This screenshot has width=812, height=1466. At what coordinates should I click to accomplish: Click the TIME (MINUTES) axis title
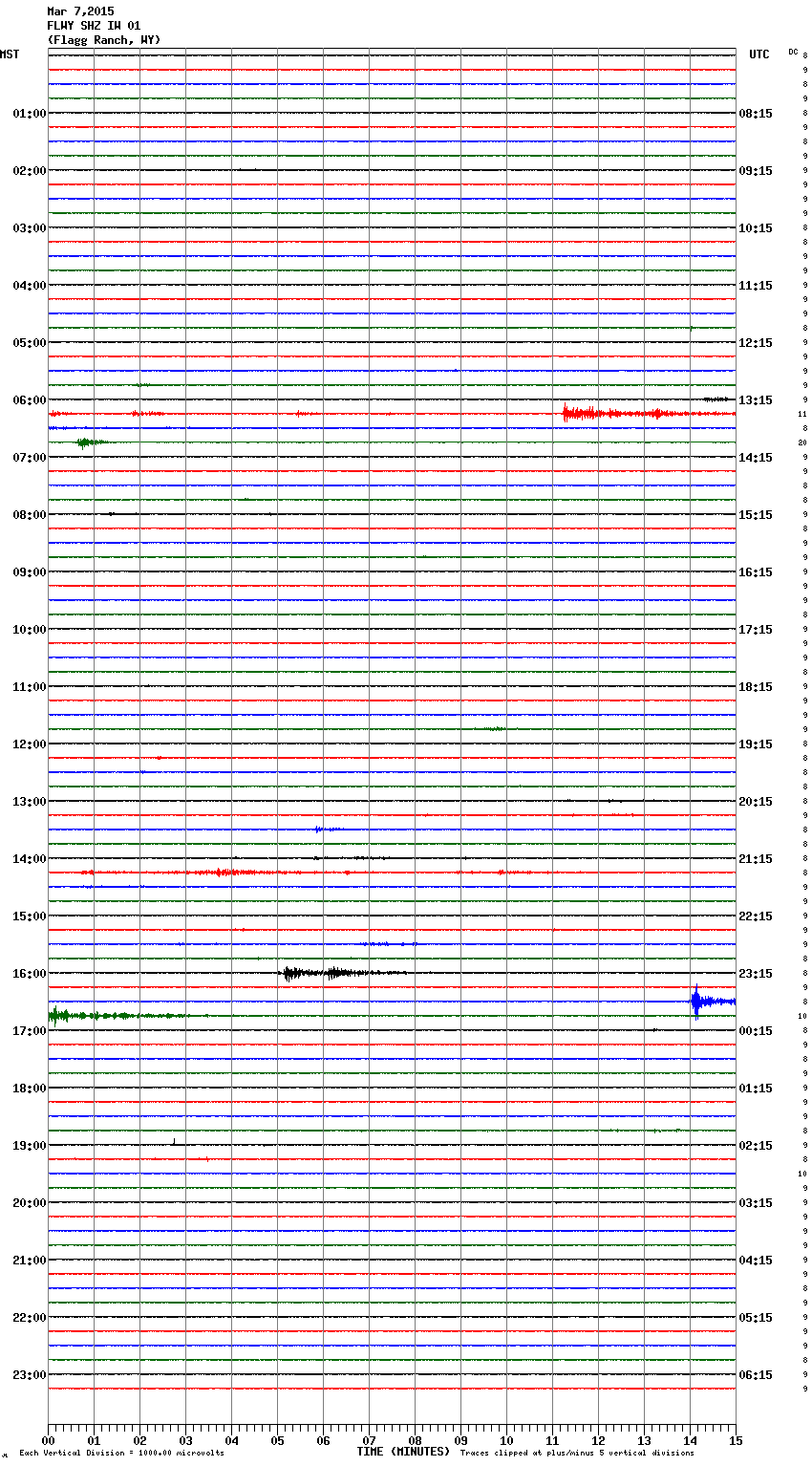coord(403,1452)
